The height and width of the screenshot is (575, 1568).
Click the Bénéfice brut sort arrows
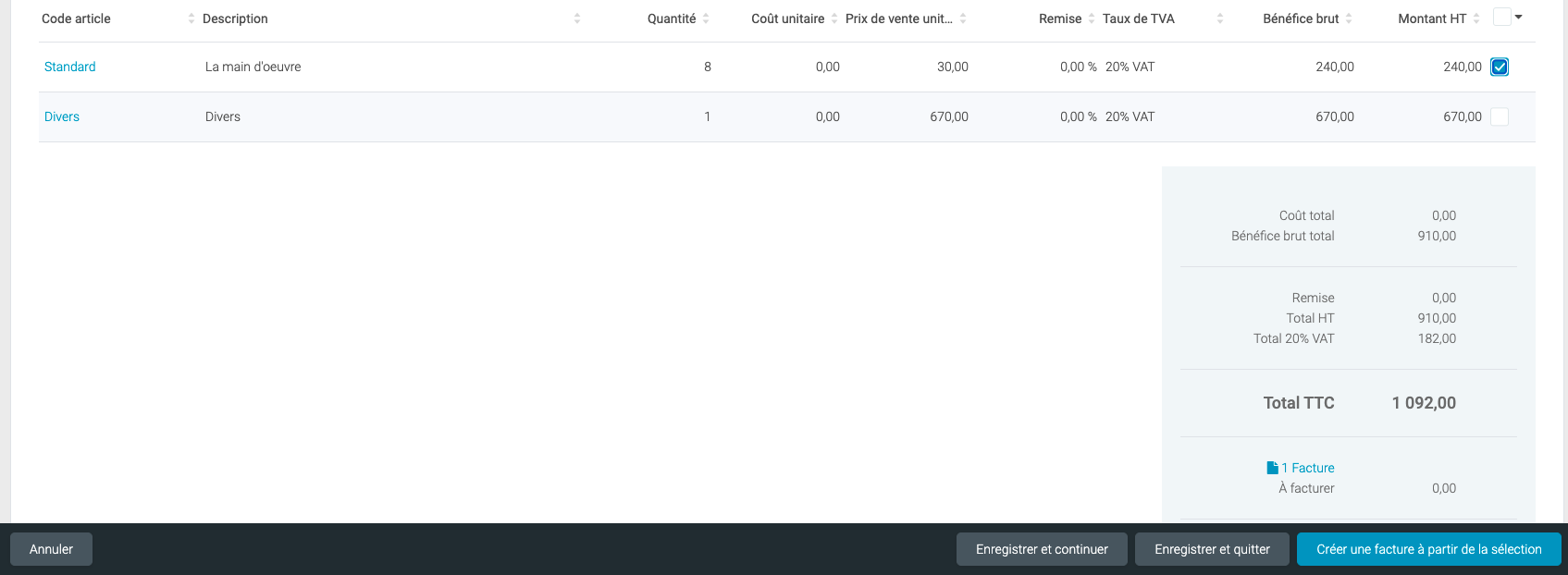(1349, 18)
